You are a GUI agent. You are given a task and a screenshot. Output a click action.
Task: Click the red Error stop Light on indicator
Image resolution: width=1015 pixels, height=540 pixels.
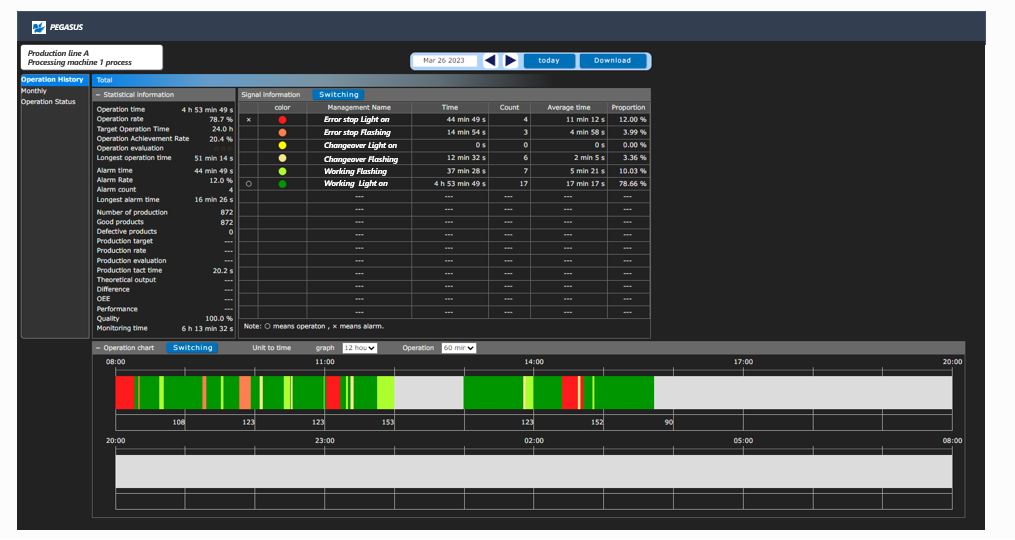point(282,120)
